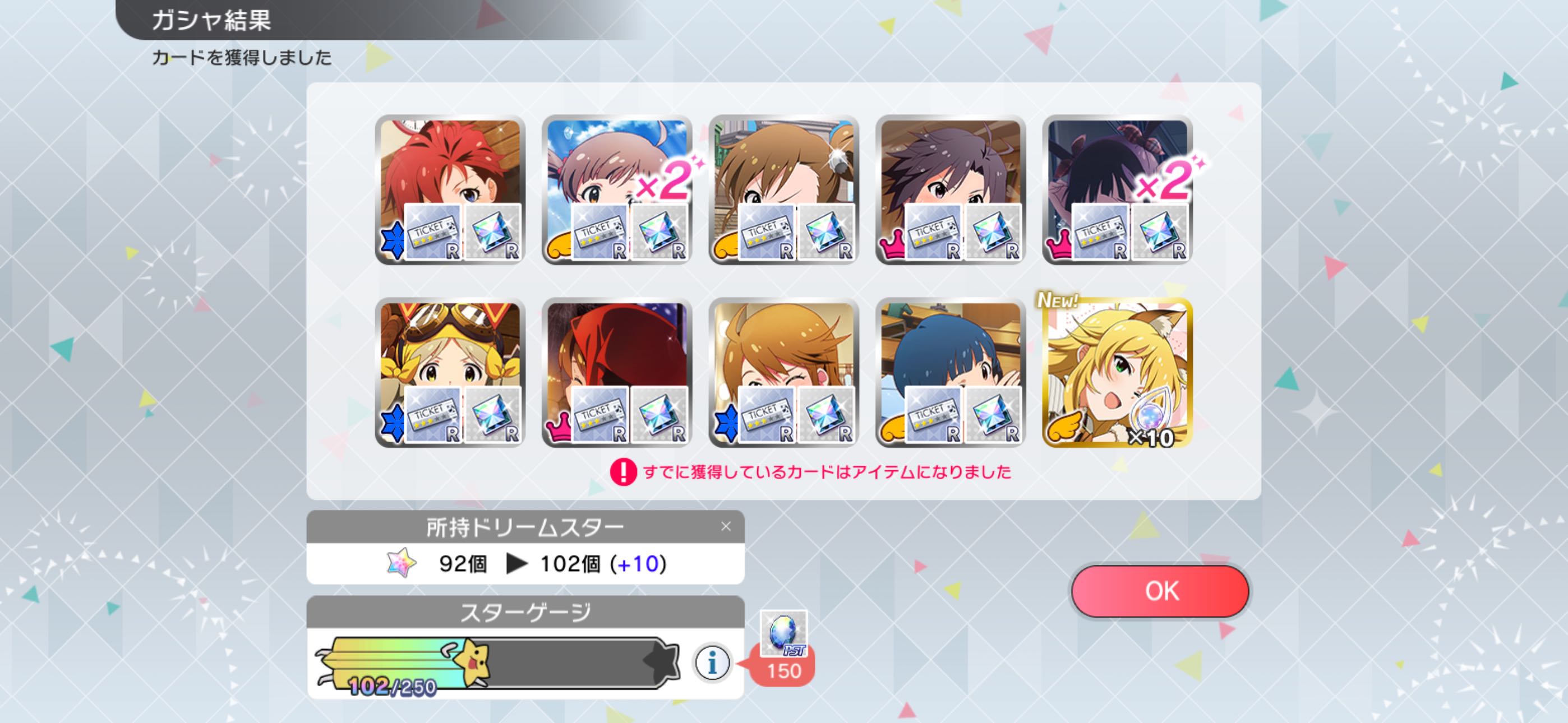Click the crystal item on first card

[492, 233]
